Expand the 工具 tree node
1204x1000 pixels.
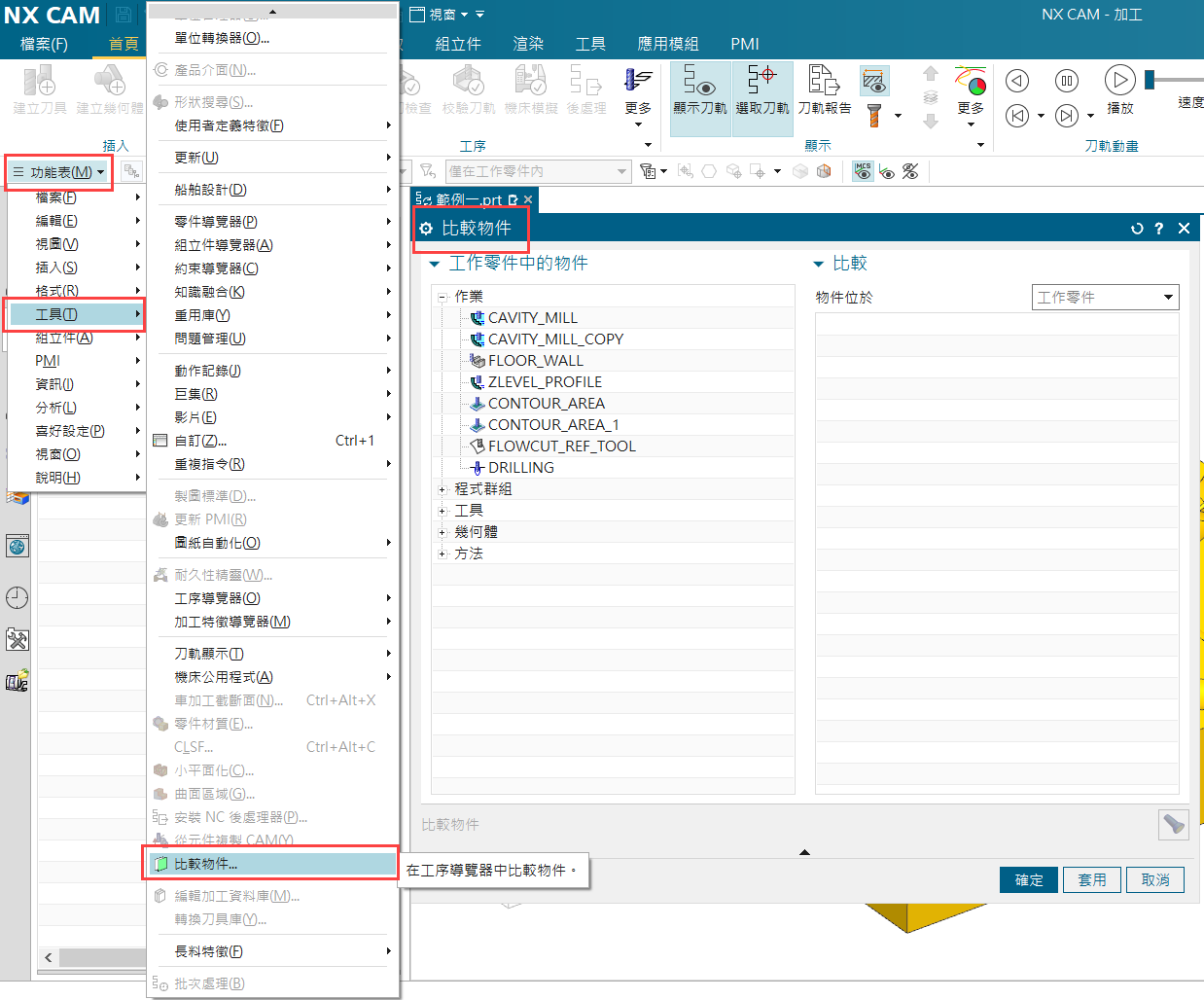point(443,511)
